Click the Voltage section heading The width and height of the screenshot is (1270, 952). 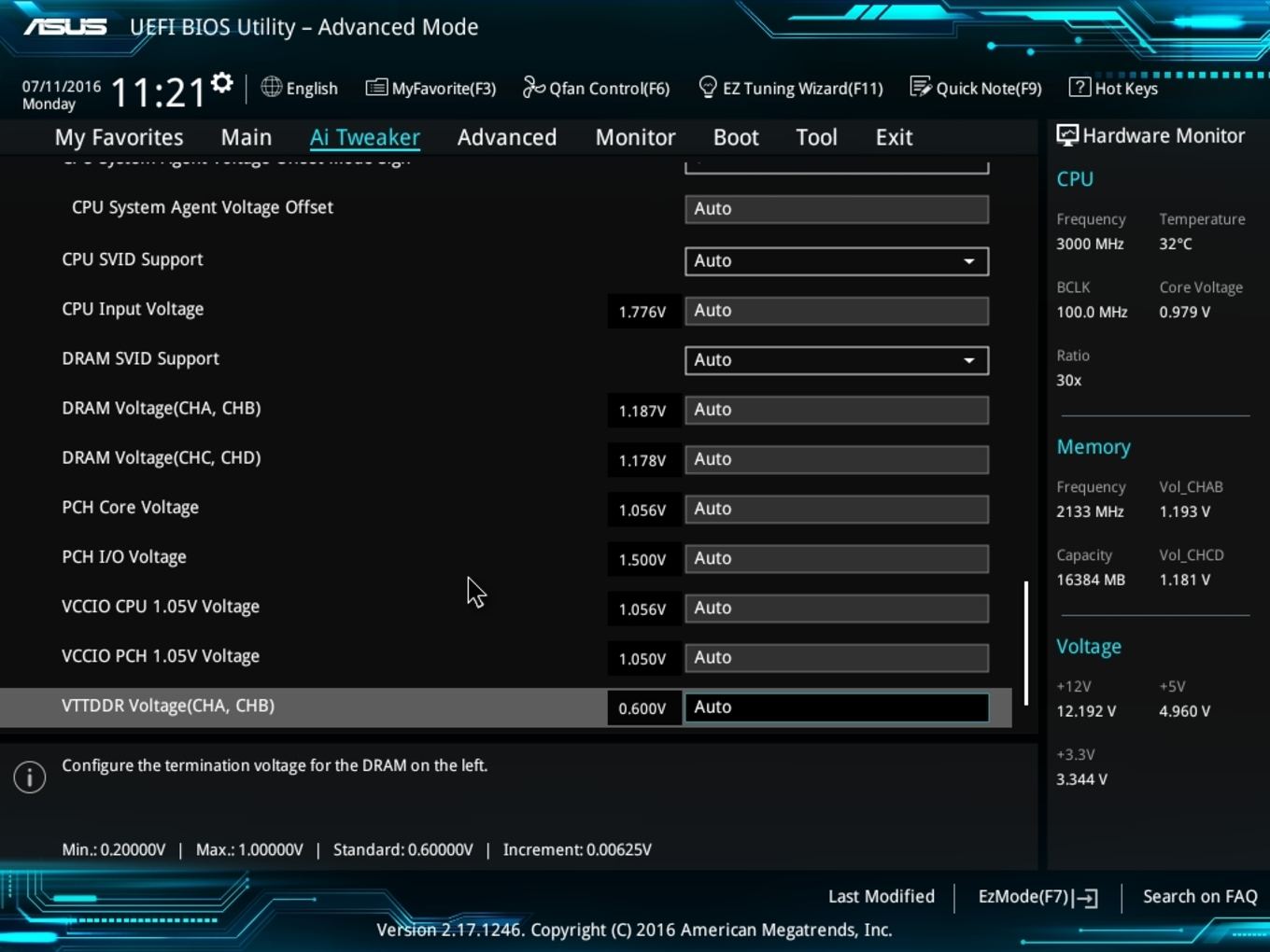tap(1089, 647)
